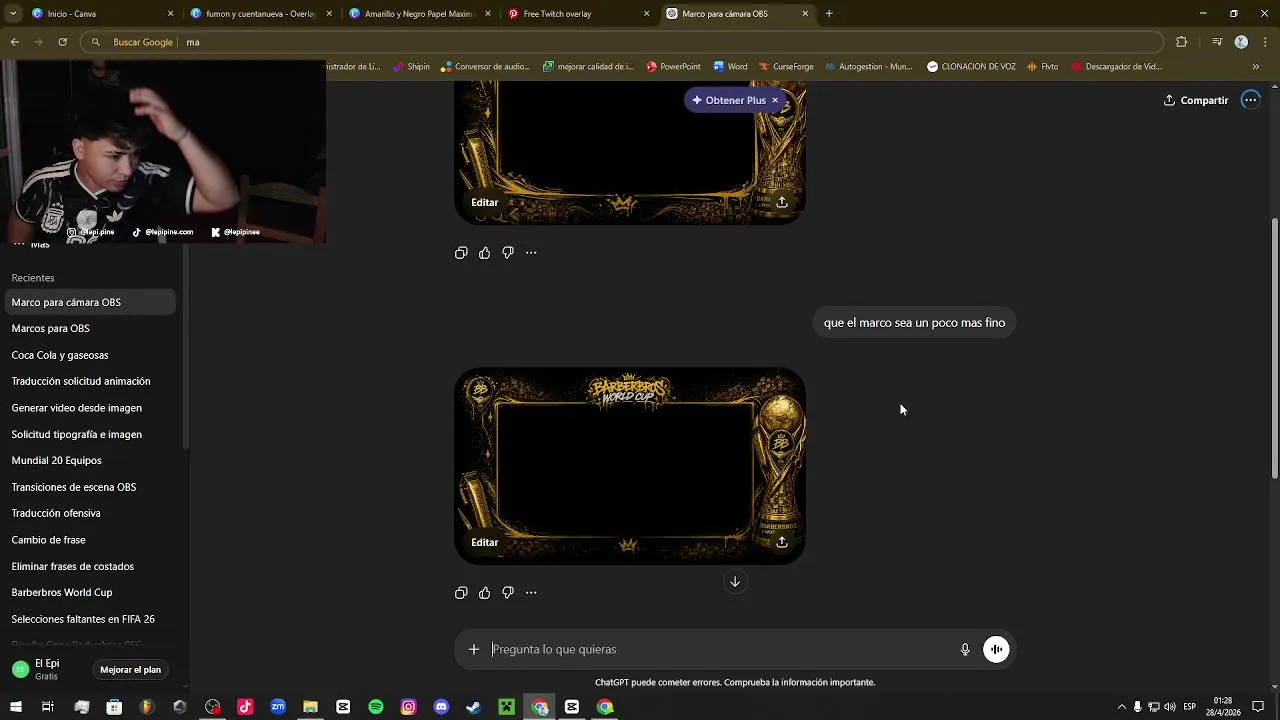The image size is (1280, 720).
Task: Click the Compartir button
Action: point(1196,100)
